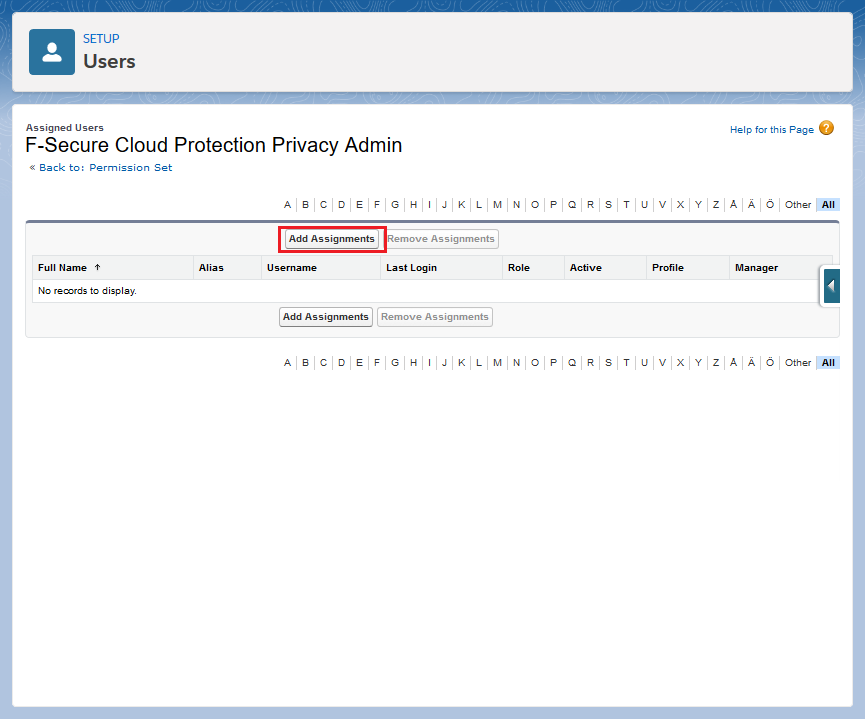Filter by letter Q in top alphabet bar
This screenshot has width=865, height=719.
tap(572, 205)
